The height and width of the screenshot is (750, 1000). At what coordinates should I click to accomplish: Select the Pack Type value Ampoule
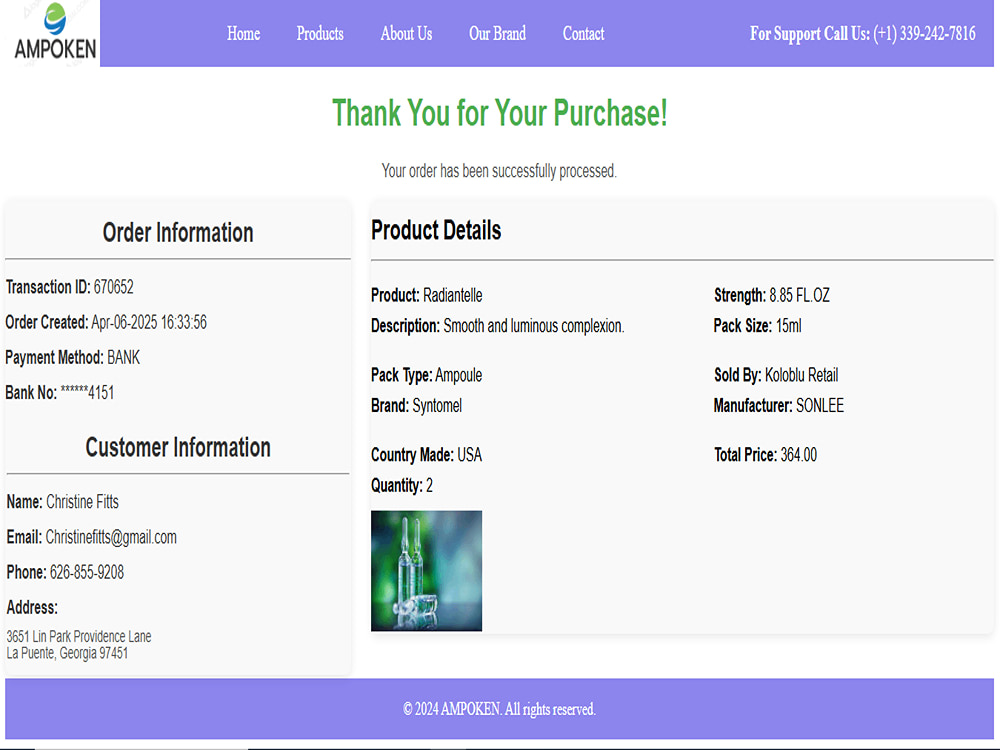click(x=459, y=375)
